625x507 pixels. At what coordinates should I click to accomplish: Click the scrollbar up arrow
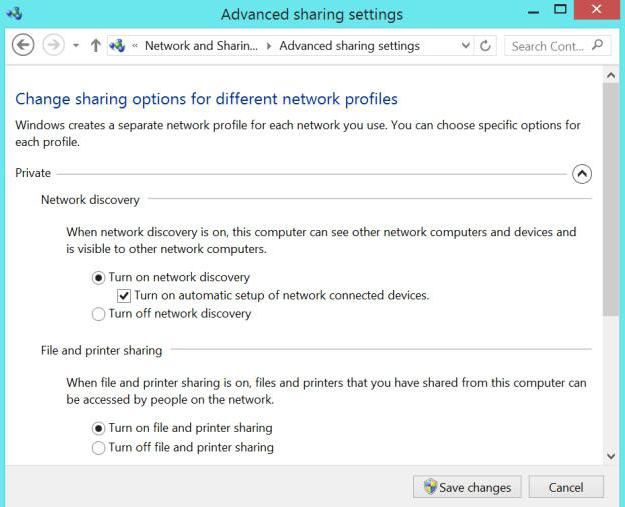tap(611, 75)
